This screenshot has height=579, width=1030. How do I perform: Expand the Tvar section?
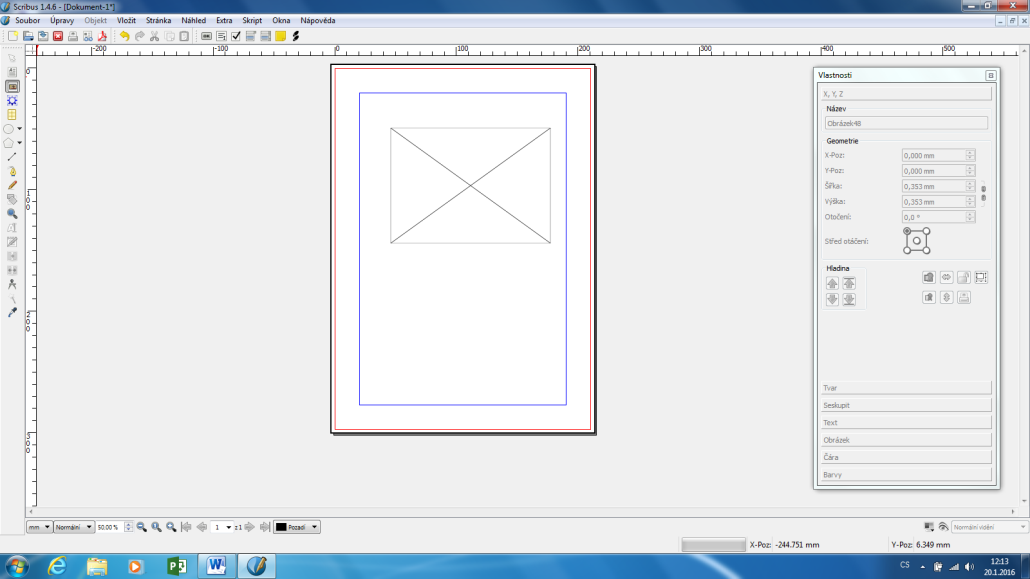[x=906, y=388]
